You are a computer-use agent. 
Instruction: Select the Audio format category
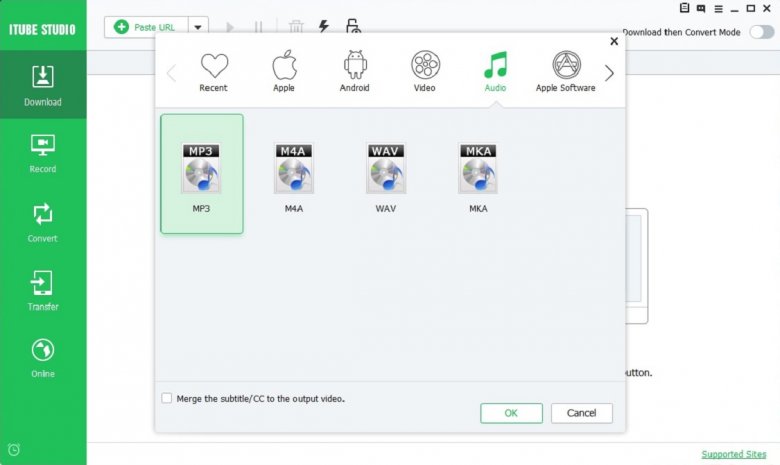pyautogui.click(x=495, y=72)
